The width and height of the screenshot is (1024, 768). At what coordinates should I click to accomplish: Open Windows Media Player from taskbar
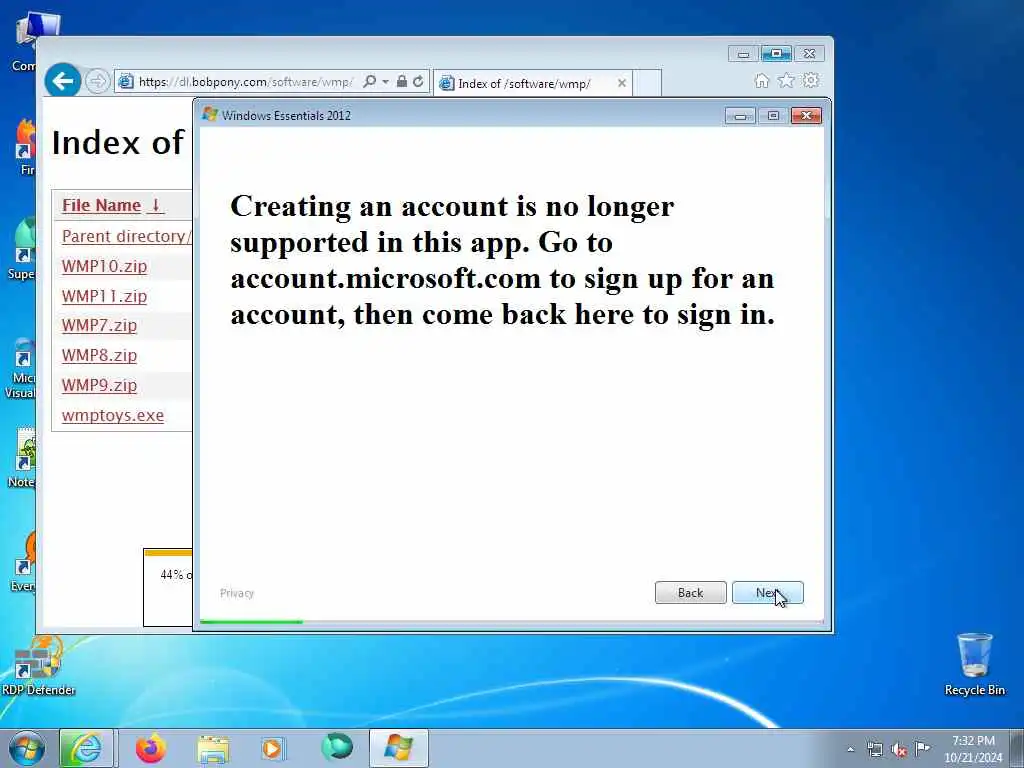click(x=273, y=748)
